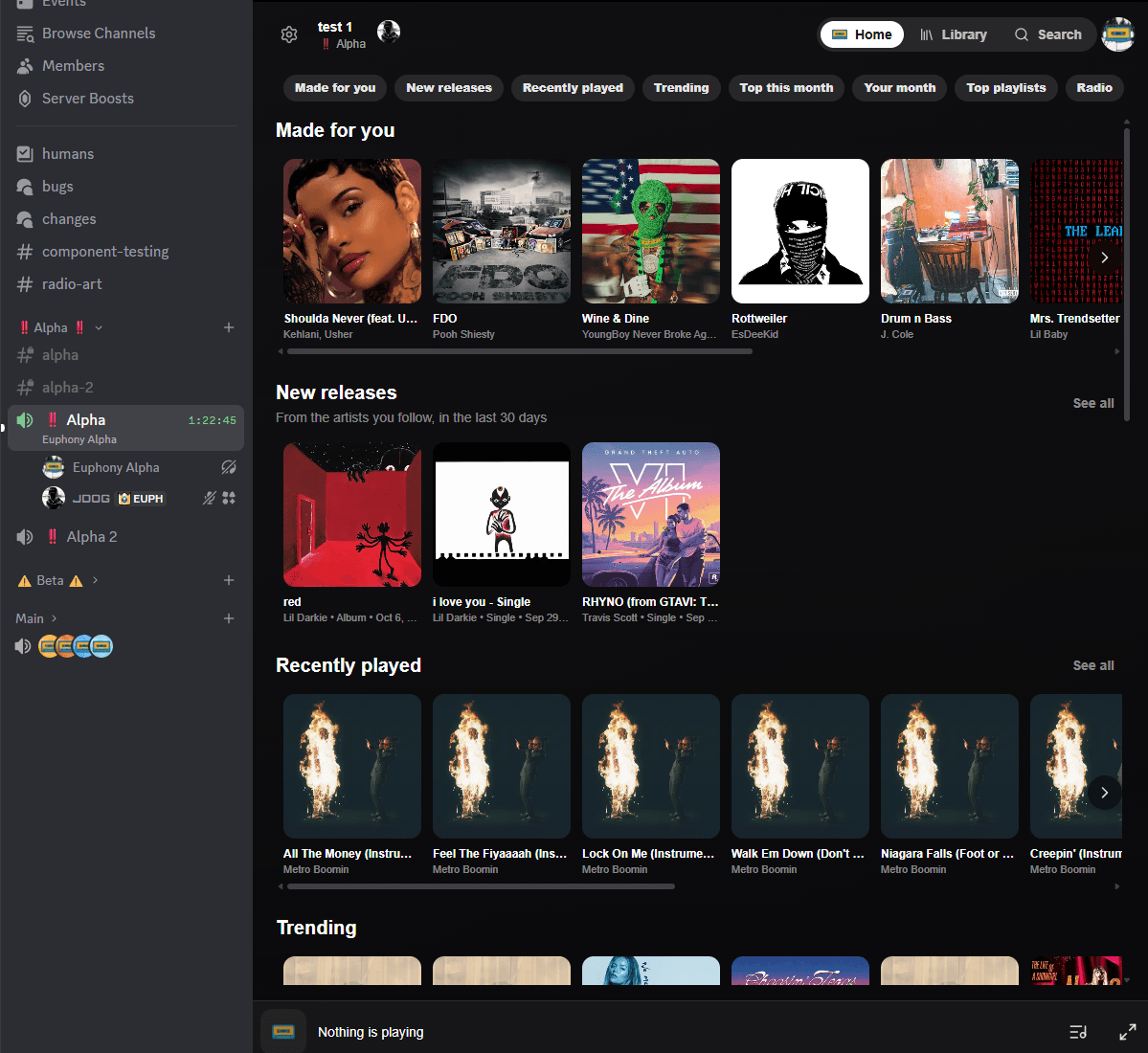1148x1053 pixels.
Task: Collapse the Alpha category
Action: point(61,327)
